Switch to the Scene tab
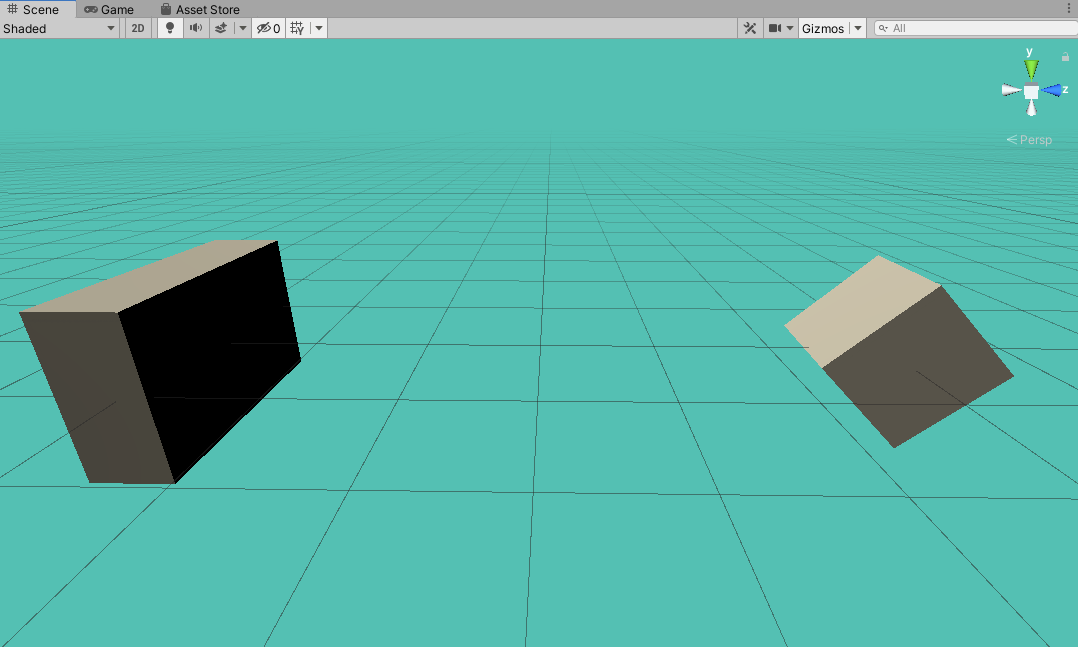Viewport: 1078px width, 647px height. (33, 10)
